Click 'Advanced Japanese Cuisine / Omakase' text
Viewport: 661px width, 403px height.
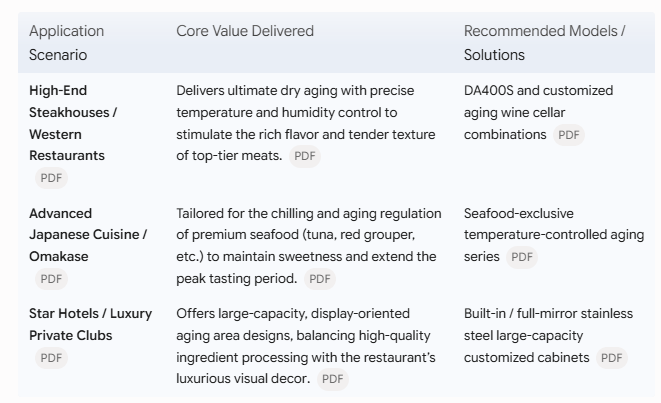(x=88, y=235)
